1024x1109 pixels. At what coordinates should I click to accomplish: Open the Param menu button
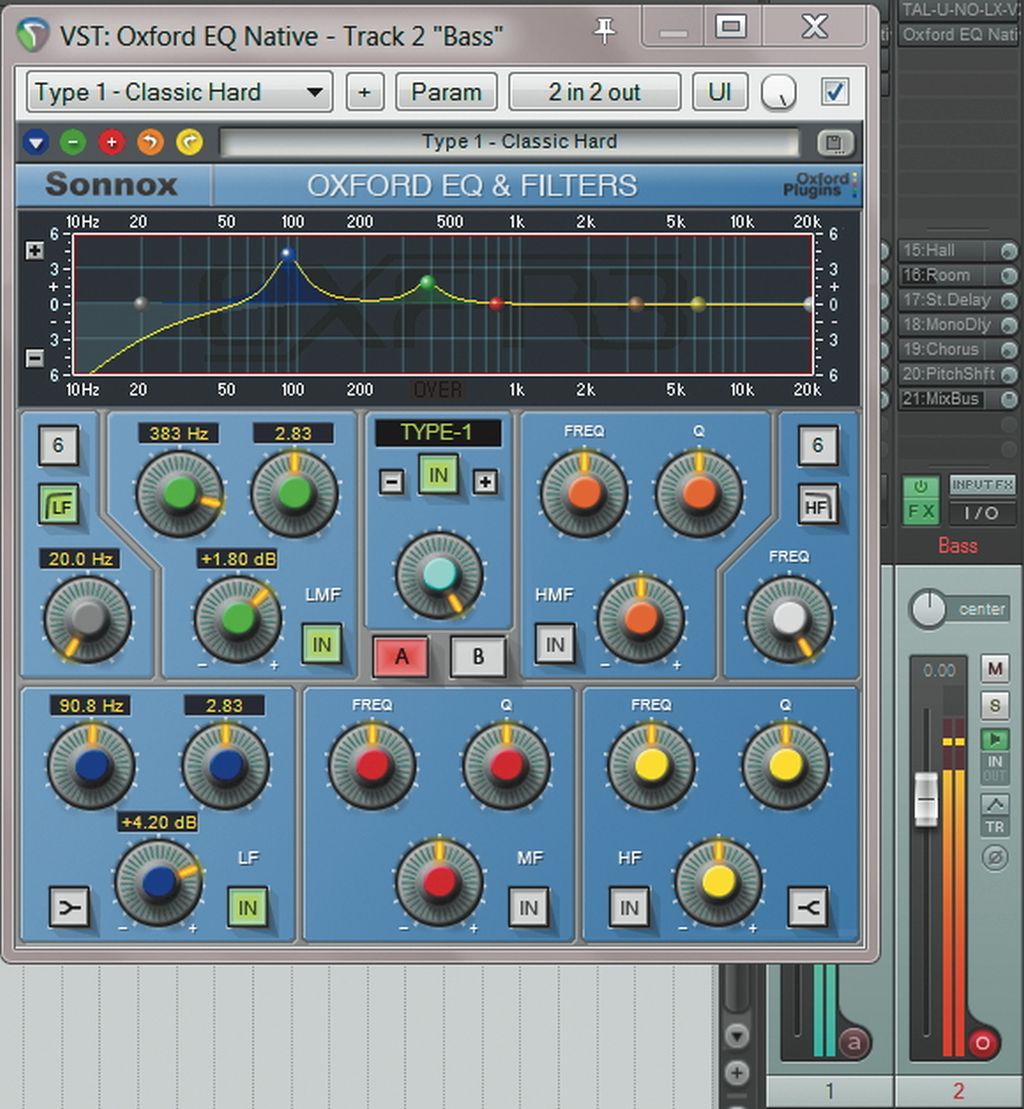(446, 92)
